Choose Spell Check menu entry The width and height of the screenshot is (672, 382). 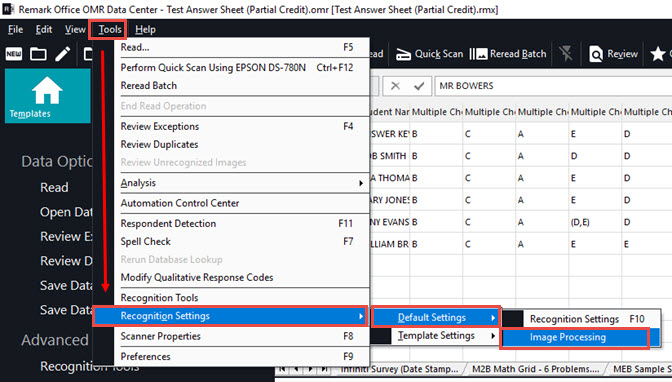241,241
